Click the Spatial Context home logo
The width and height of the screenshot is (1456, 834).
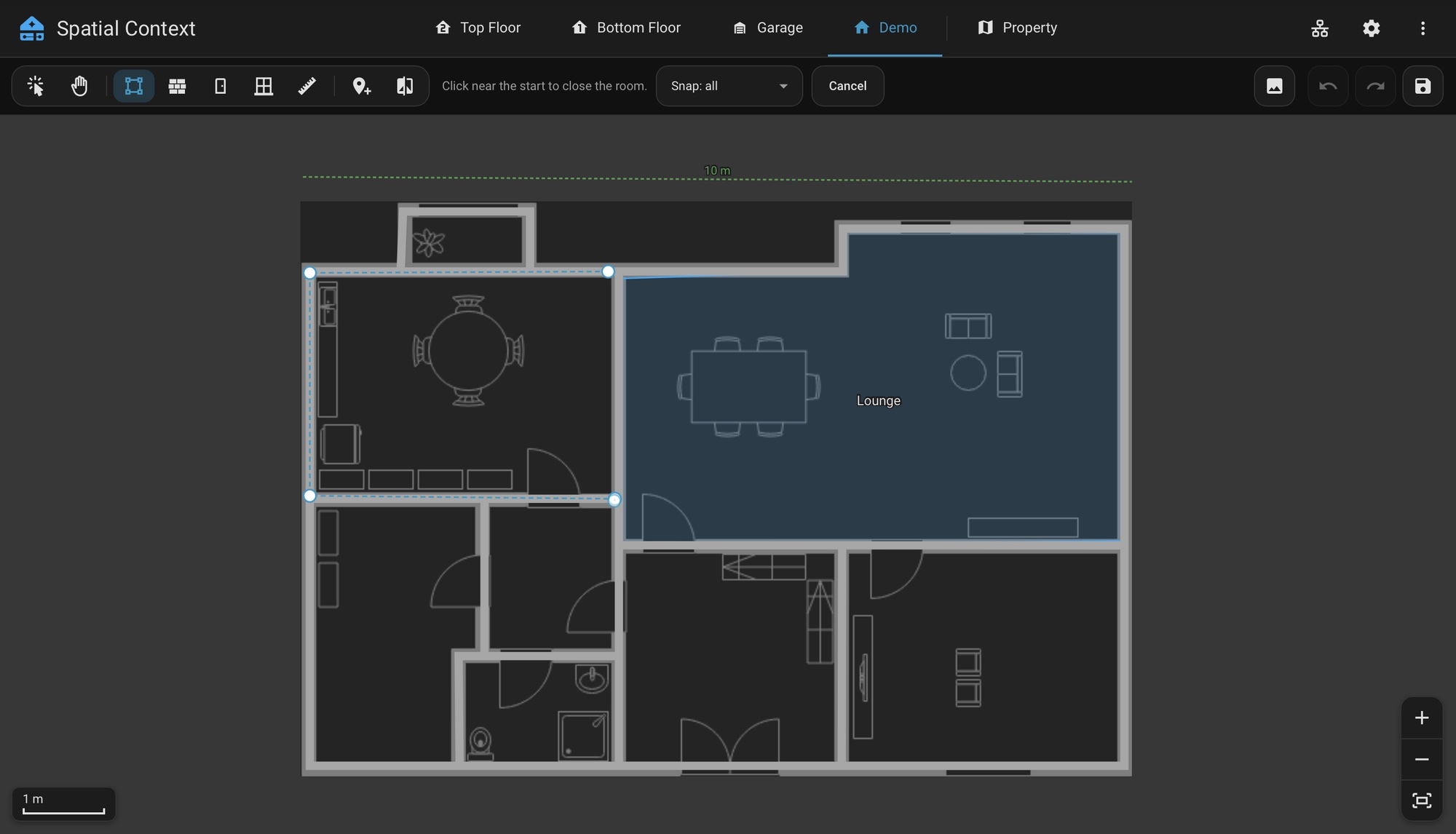(31, 28)
